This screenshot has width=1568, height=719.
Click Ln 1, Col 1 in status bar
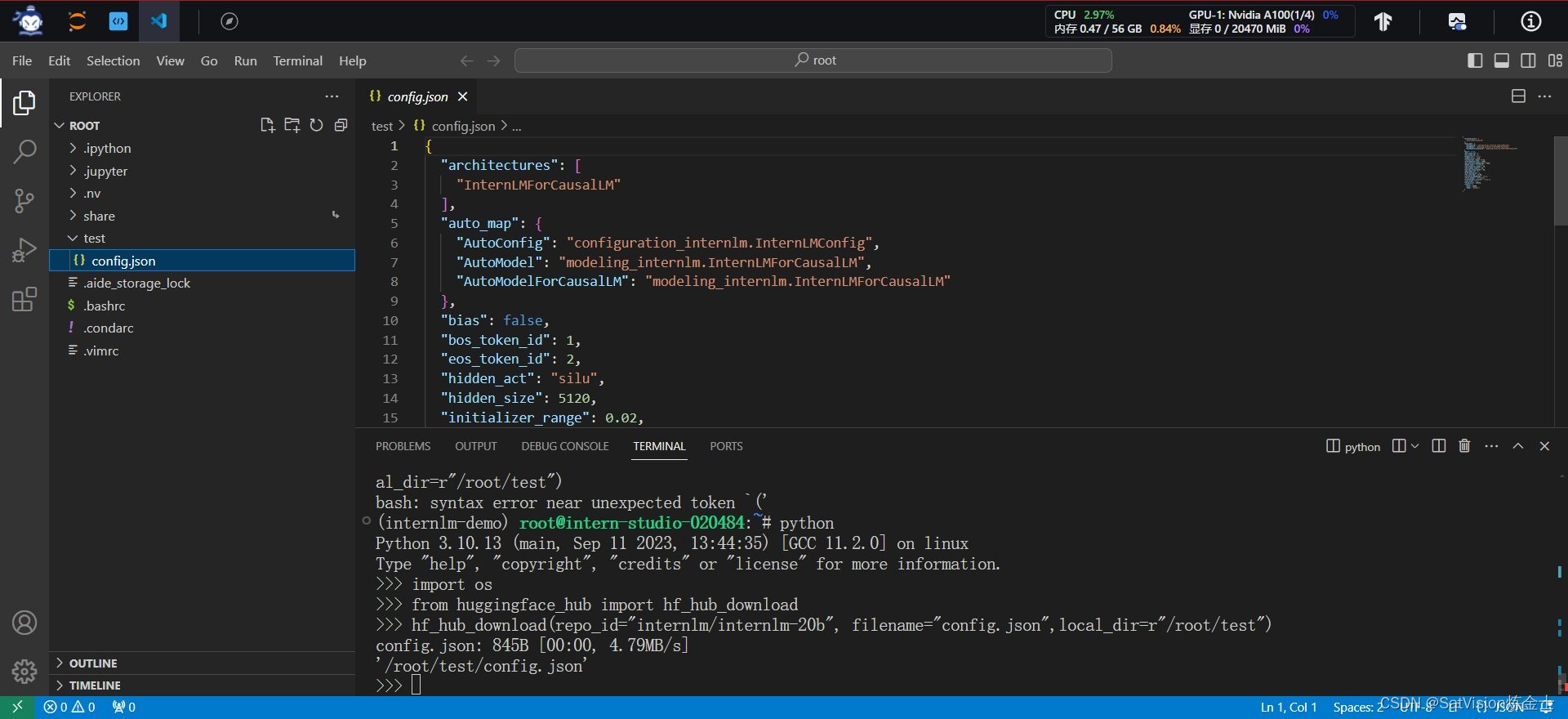click(1289, 707)
